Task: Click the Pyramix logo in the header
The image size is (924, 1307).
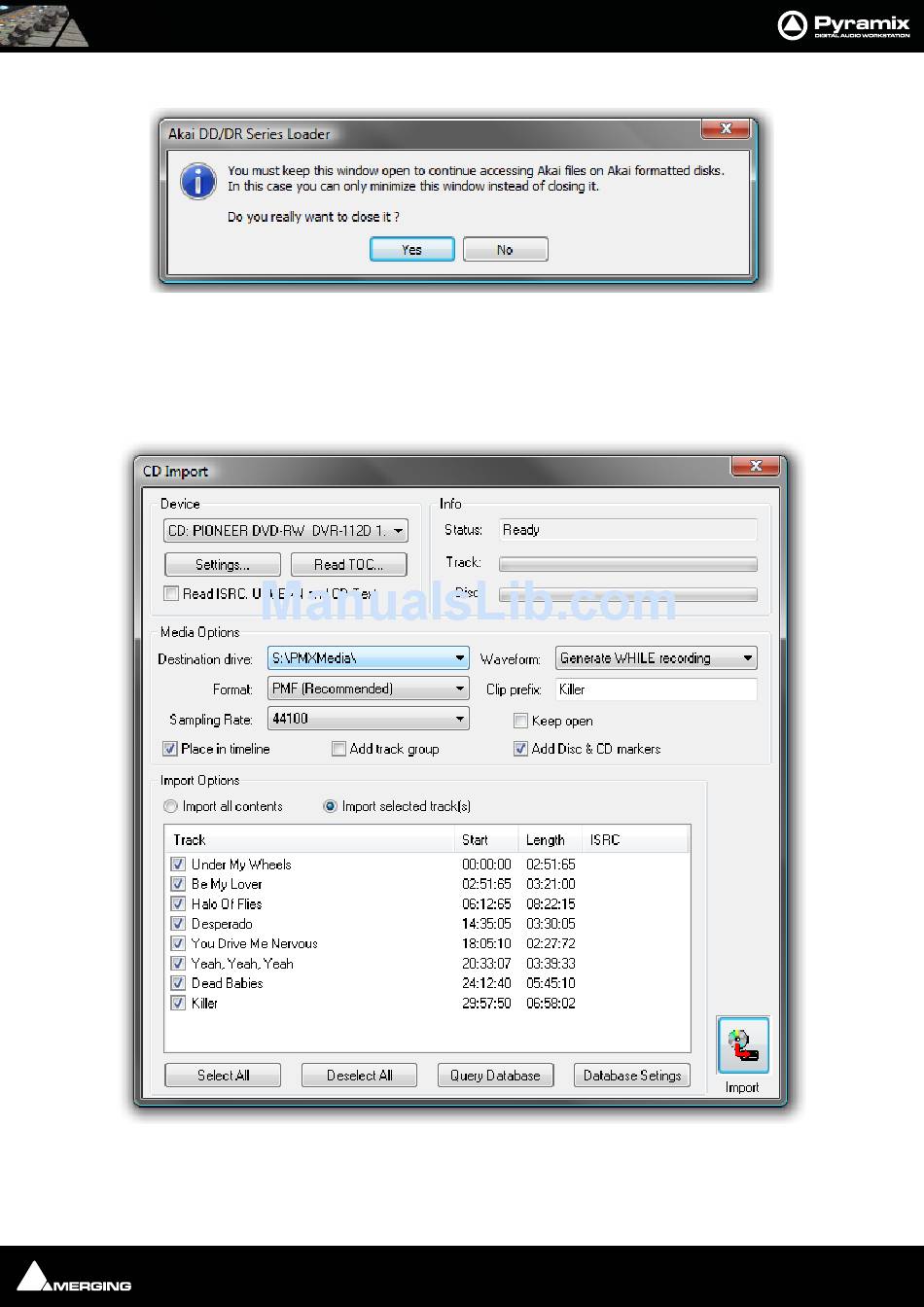Action: tap(843, 25)
